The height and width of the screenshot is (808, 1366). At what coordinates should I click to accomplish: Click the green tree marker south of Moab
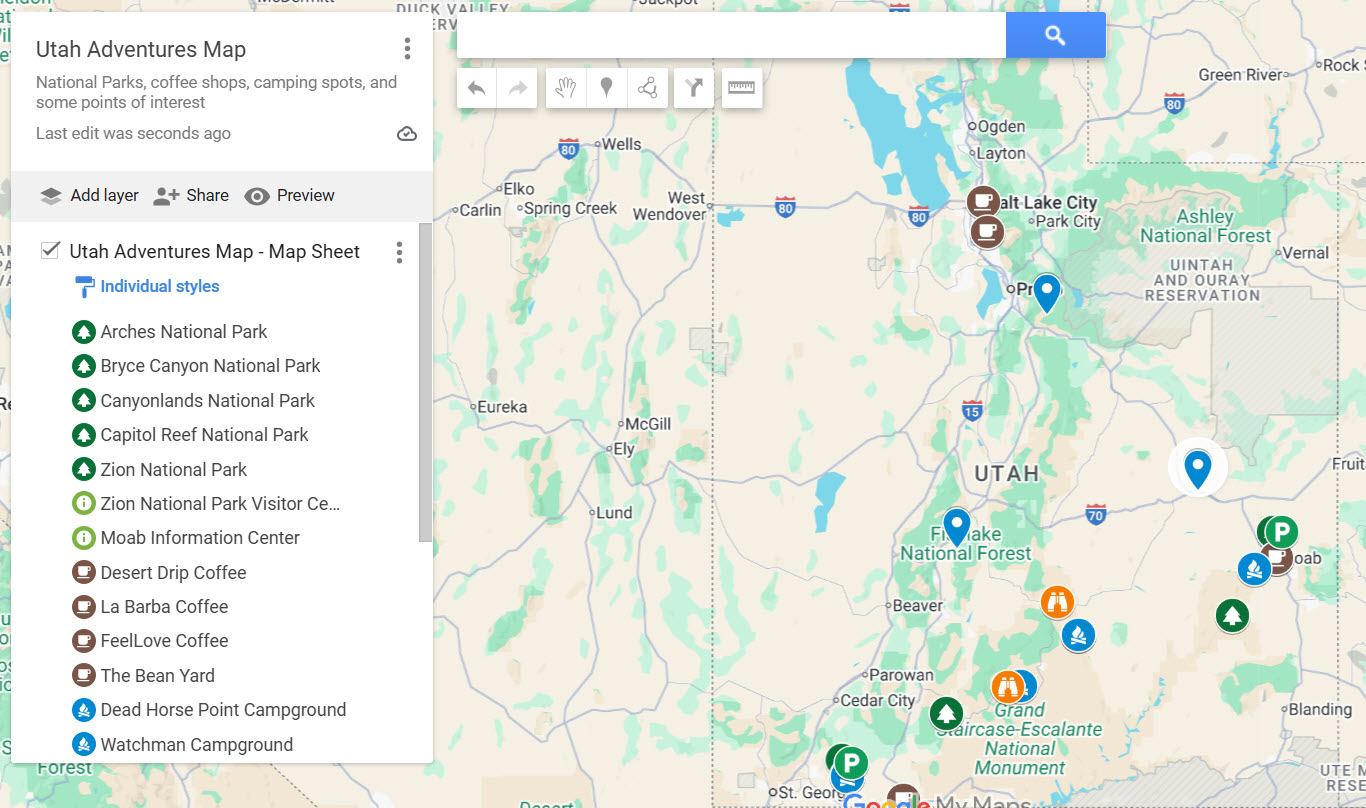pos(1232,615)
